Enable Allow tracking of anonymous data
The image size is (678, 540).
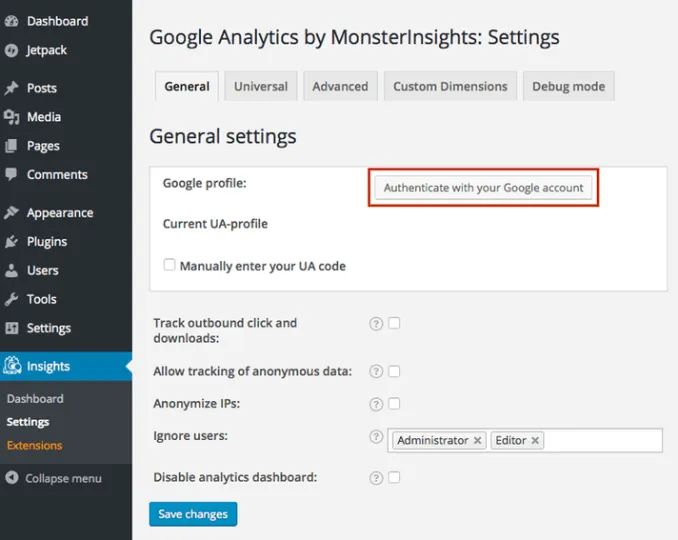click(394, 371)
